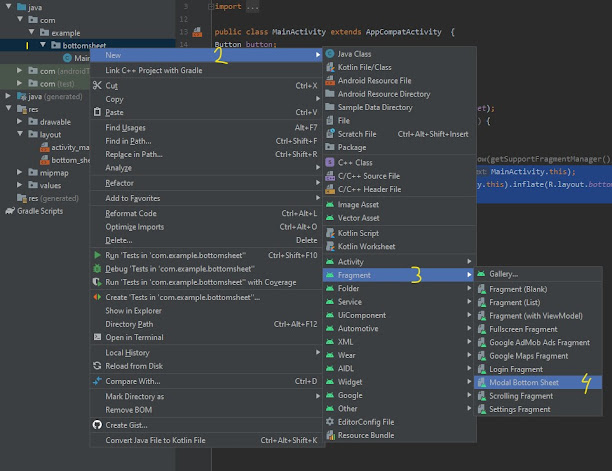Expand the layout folder in res

[x=31, y=134]
